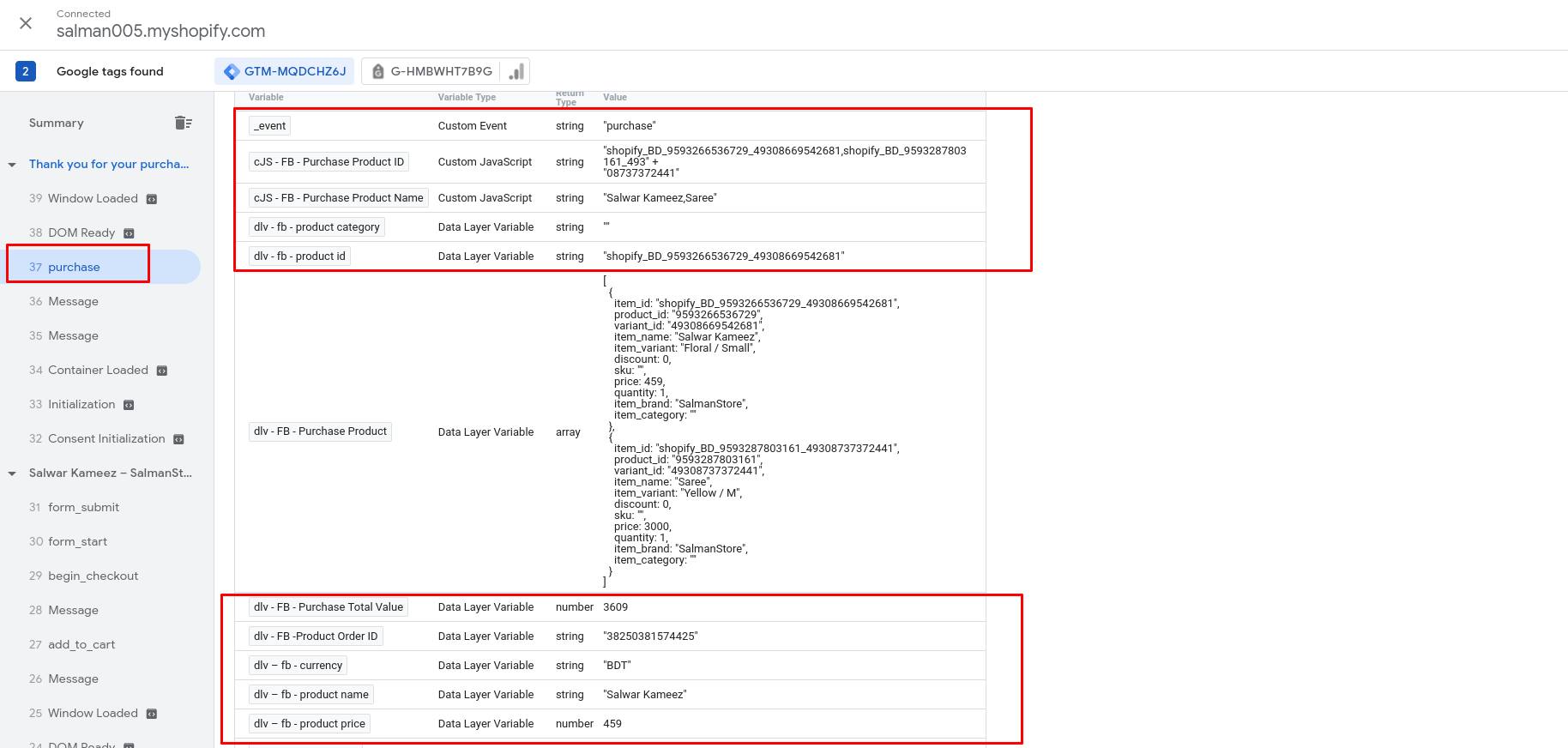This screenshot has height=748, width=1568.
Task: Click the icon beside Consent Initialization 32
Action: [x=178, y=439]
